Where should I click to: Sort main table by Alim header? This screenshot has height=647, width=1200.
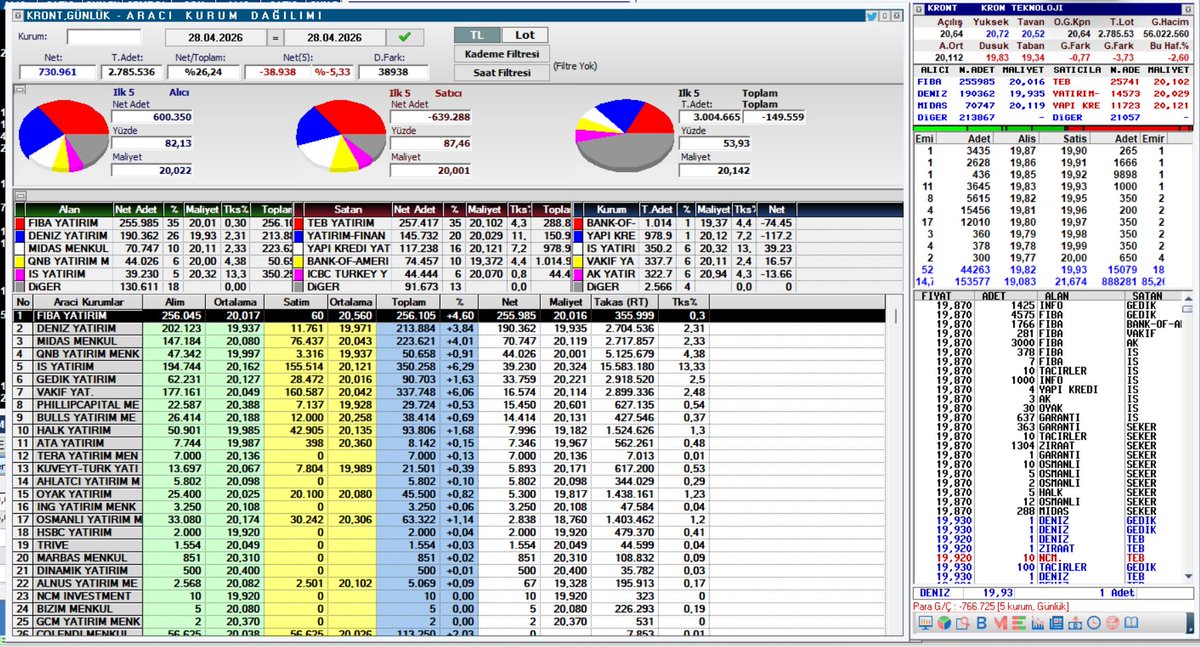[173, 301]
